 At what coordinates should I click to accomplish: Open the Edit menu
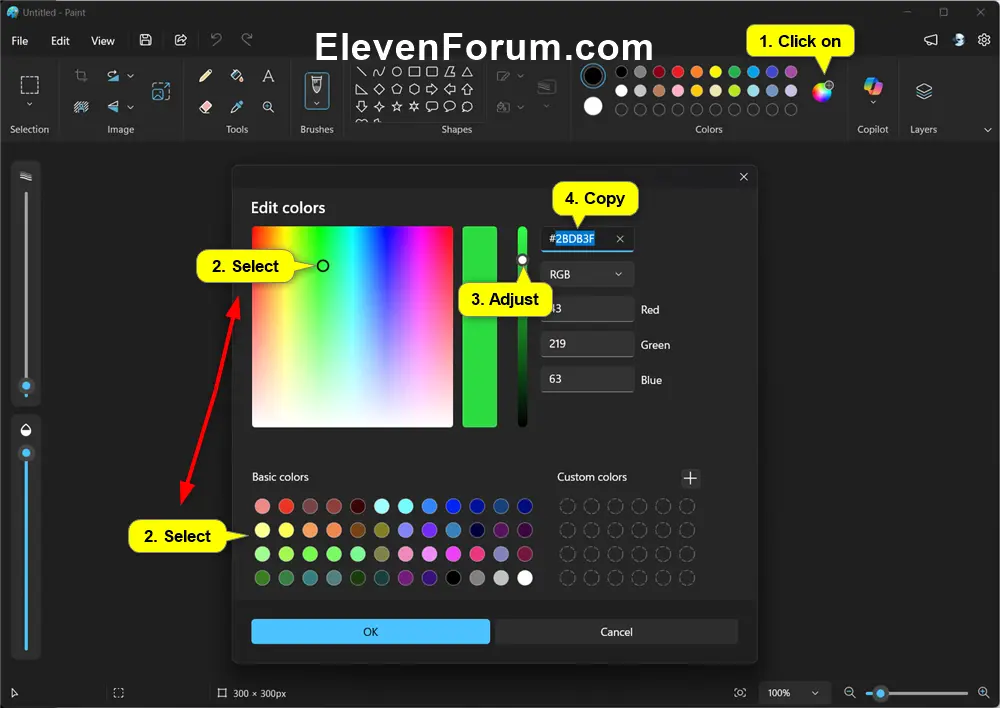coord(60,41)
